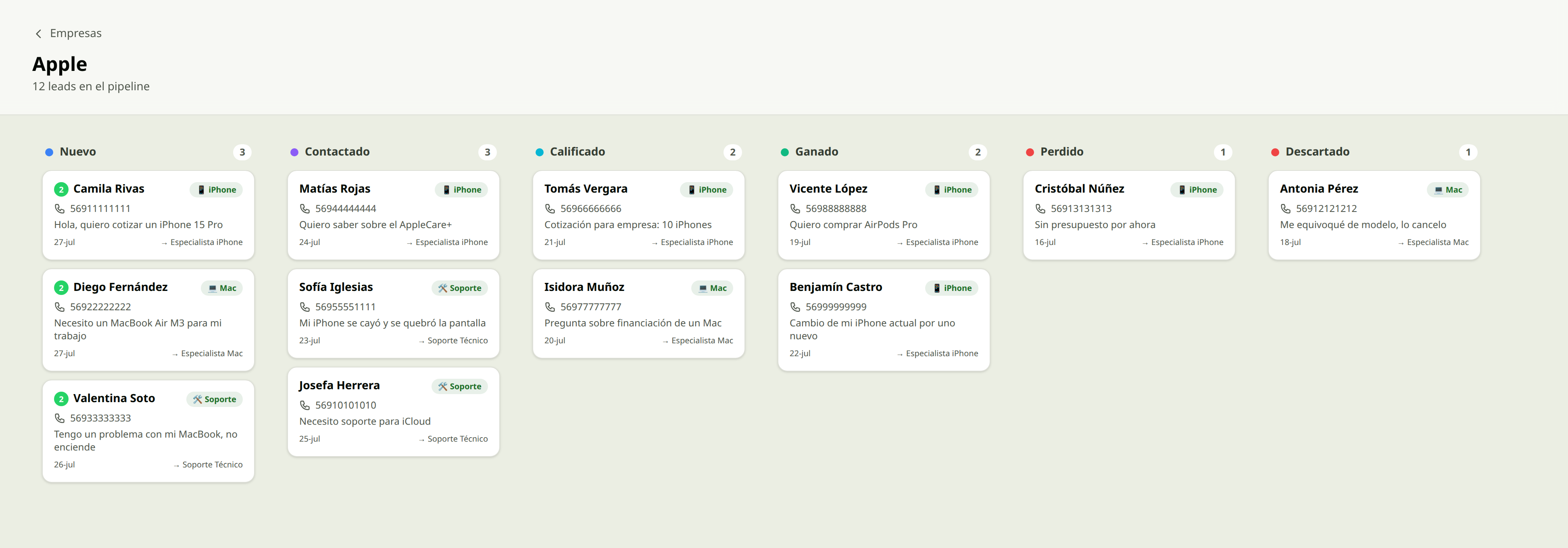This screenshot has height=548, width=1568.
Task: Select the Calificado column header
Action: pos(577,152)
